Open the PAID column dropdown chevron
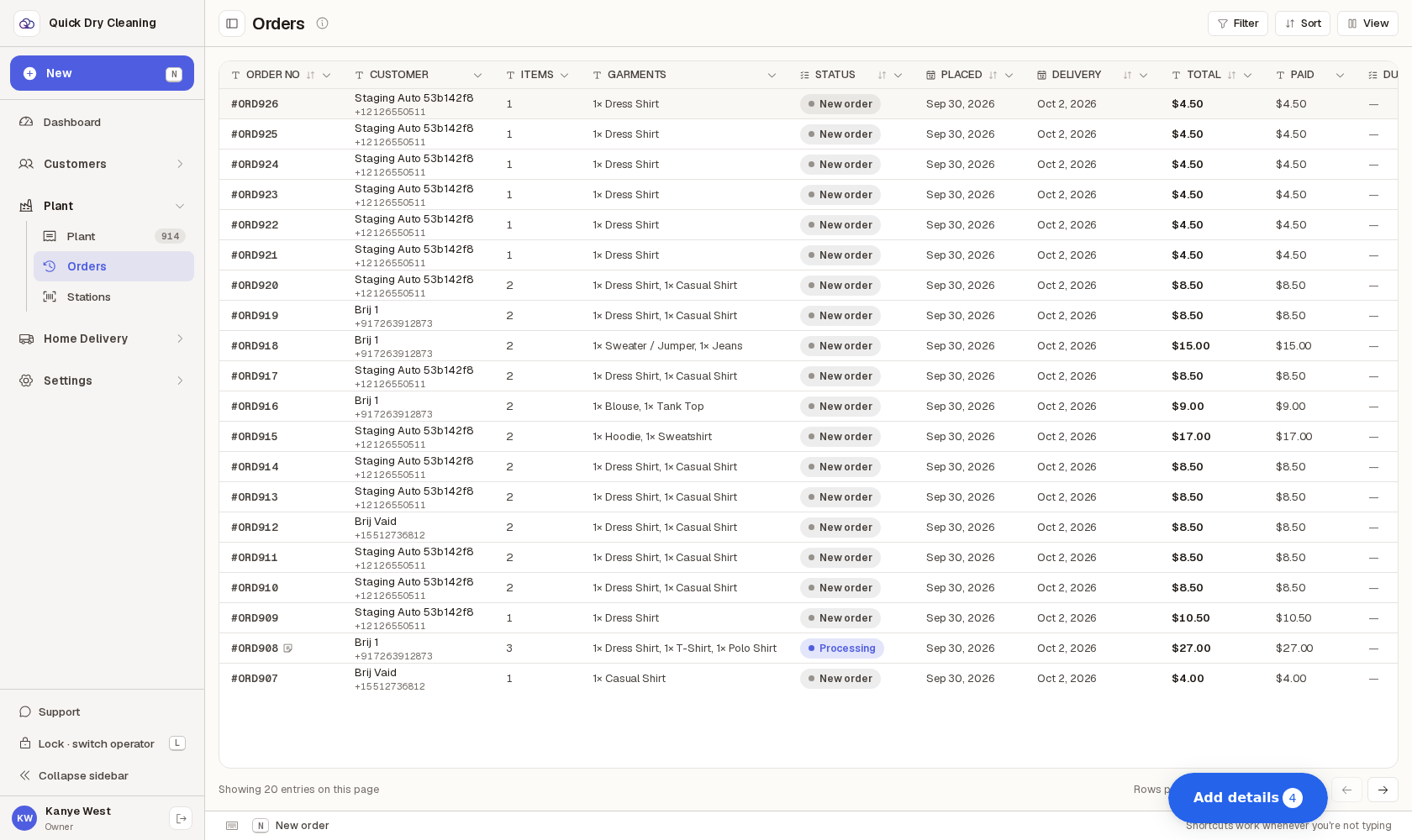The image size is (1412, 840). 1340,76
